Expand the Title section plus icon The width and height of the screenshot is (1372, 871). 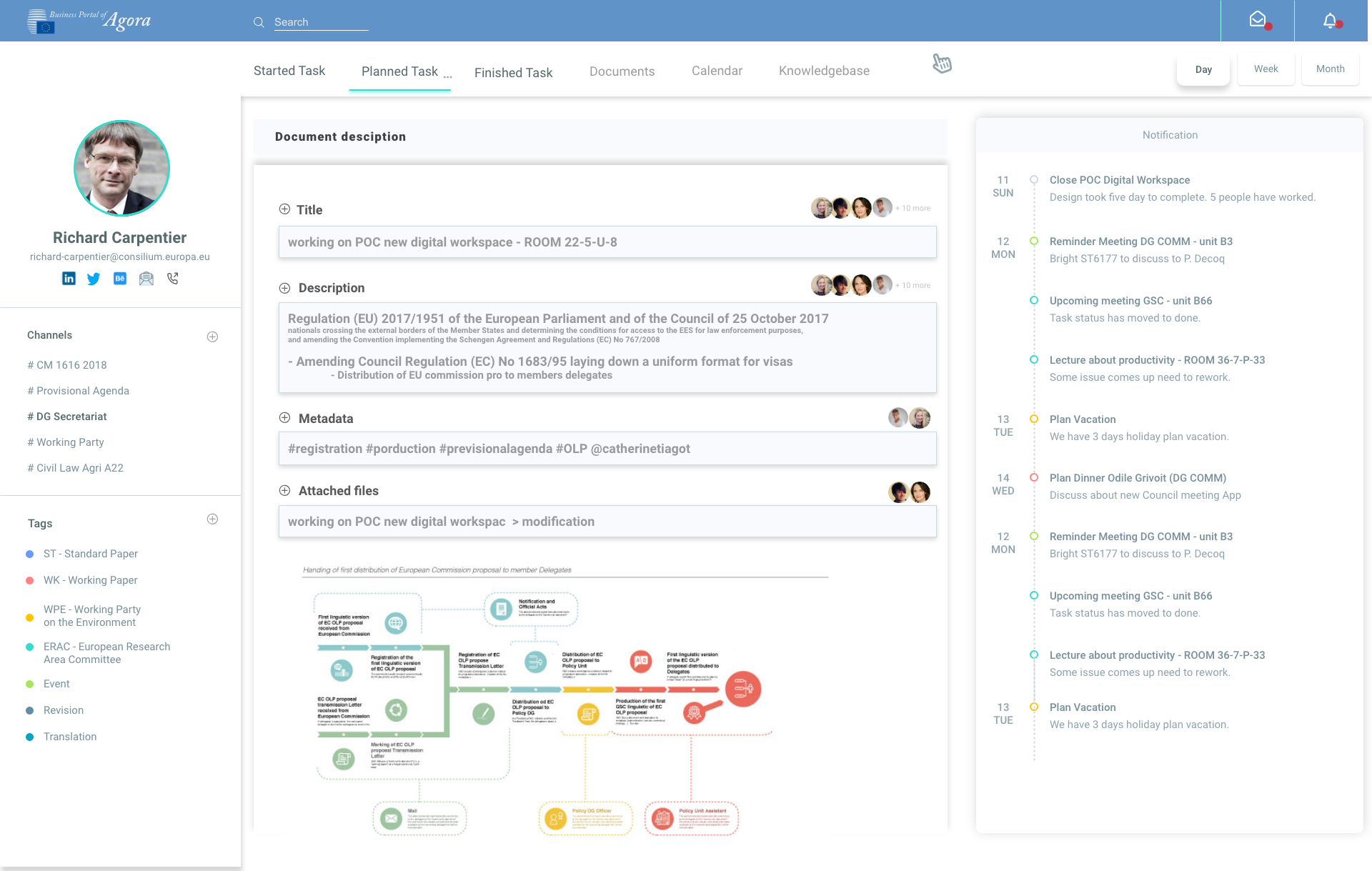point(284,209)
